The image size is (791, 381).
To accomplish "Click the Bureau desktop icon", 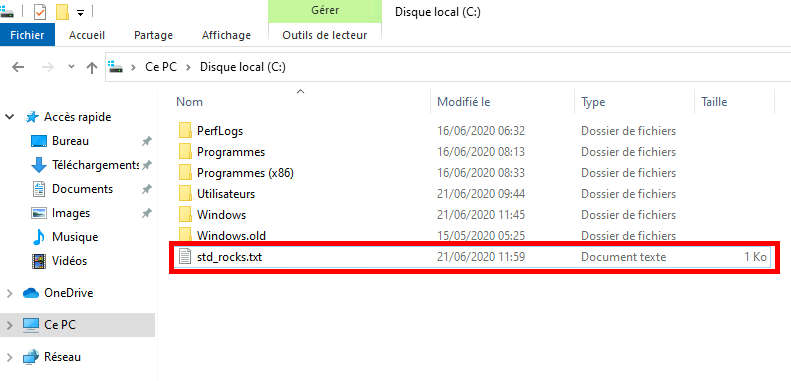I will tap(39, 141).
